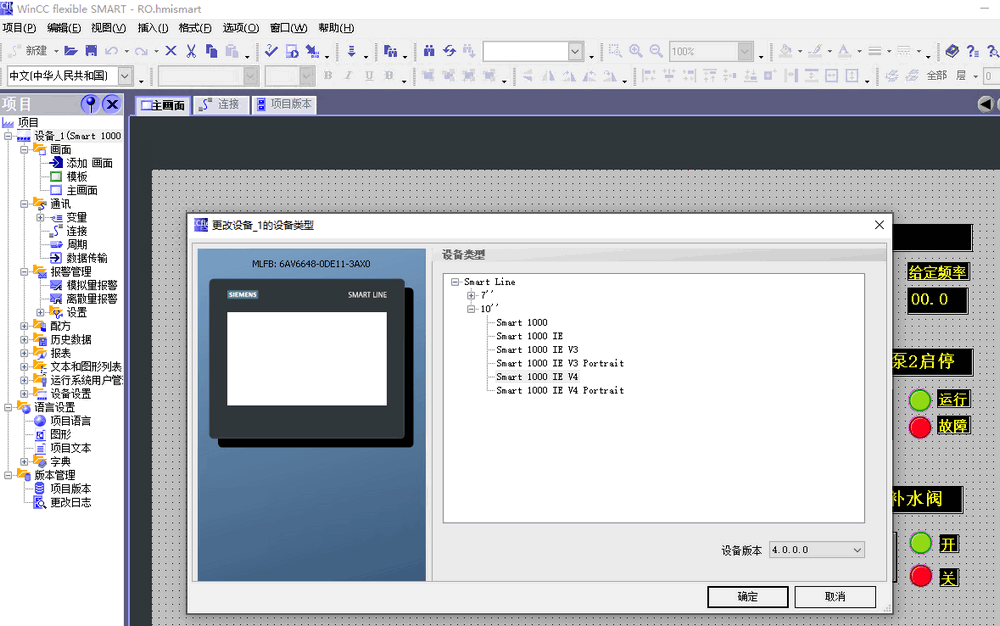Viewport: 1000px width, 626px height.
Task: Click the 确定 button
Action: click(x=747, y=597)
